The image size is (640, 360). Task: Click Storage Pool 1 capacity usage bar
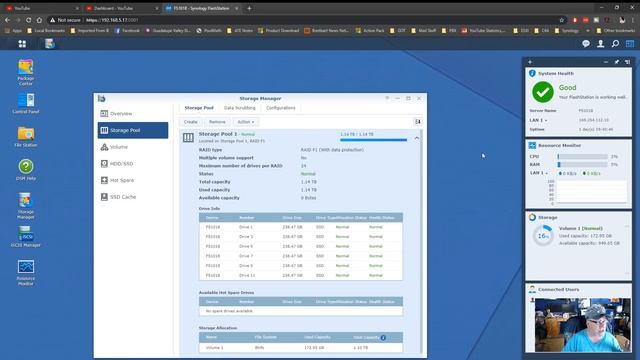point(373,140)
